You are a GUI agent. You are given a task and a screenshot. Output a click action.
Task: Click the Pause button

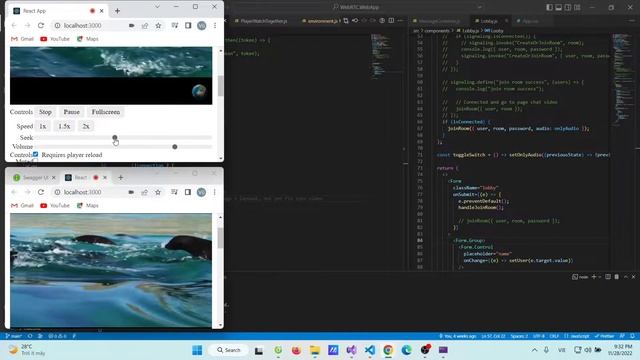[x=71, y=112]
